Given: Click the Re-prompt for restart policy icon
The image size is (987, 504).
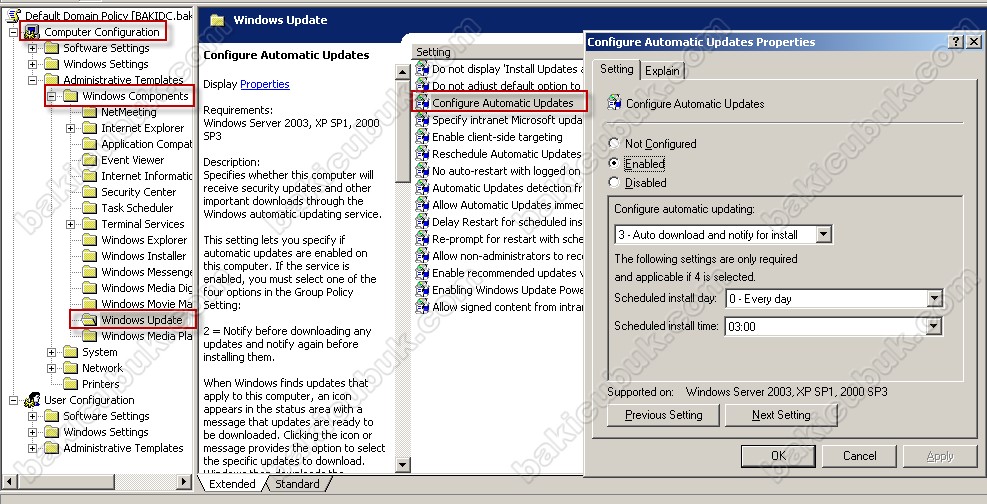Looking at the screenshot, I should coord(422,238).
